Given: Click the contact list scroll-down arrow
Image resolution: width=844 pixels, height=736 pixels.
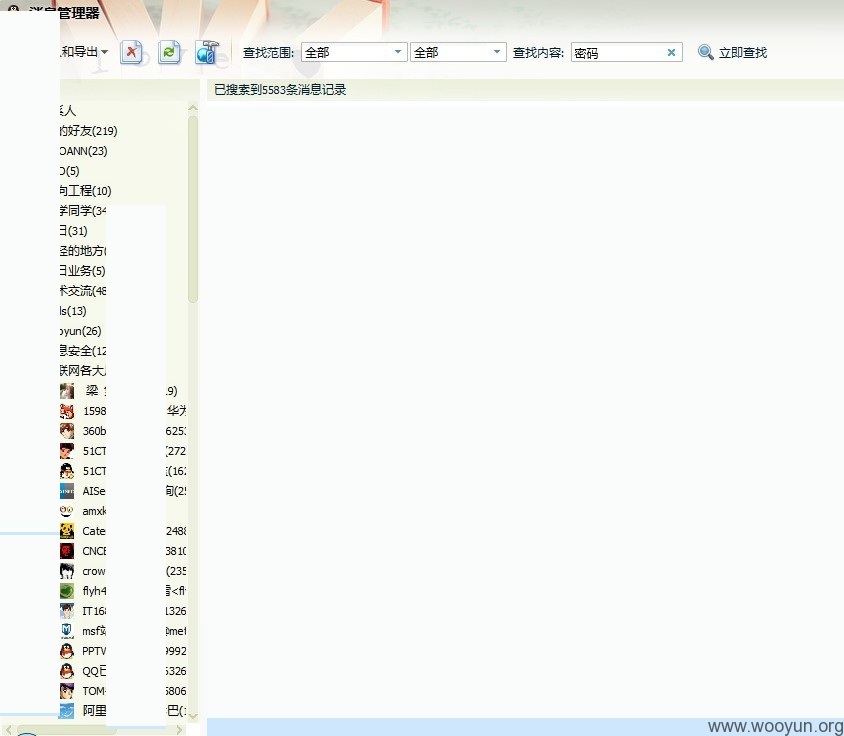Looking at the screenshot, I should [193, 716].
